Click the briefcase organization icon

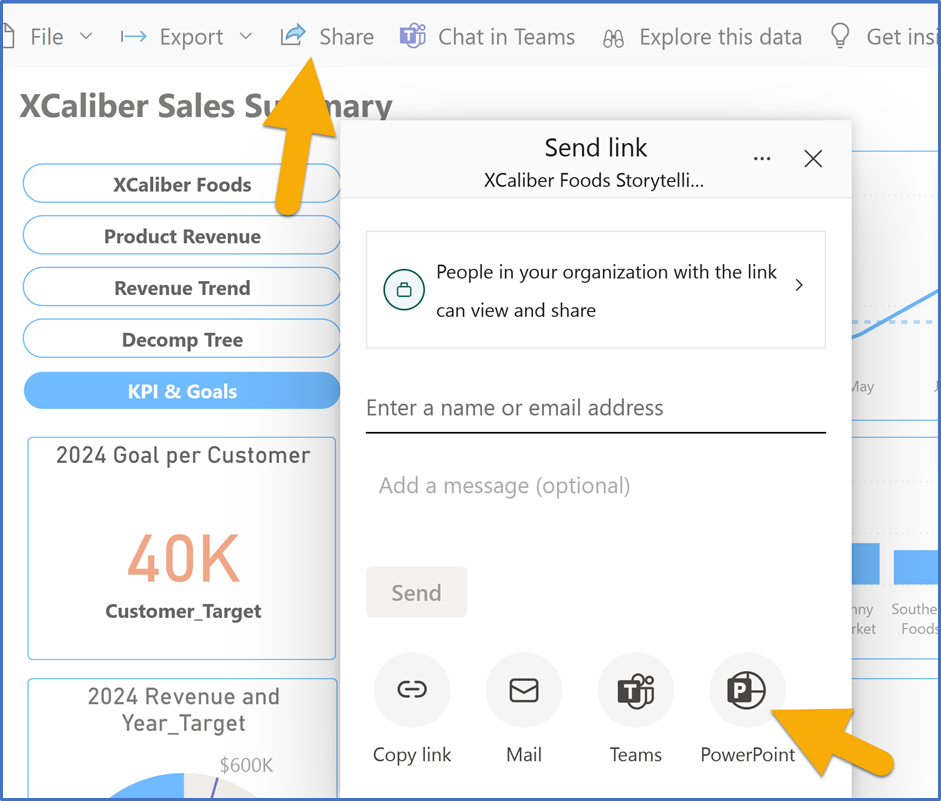click(x=404, y=290)
